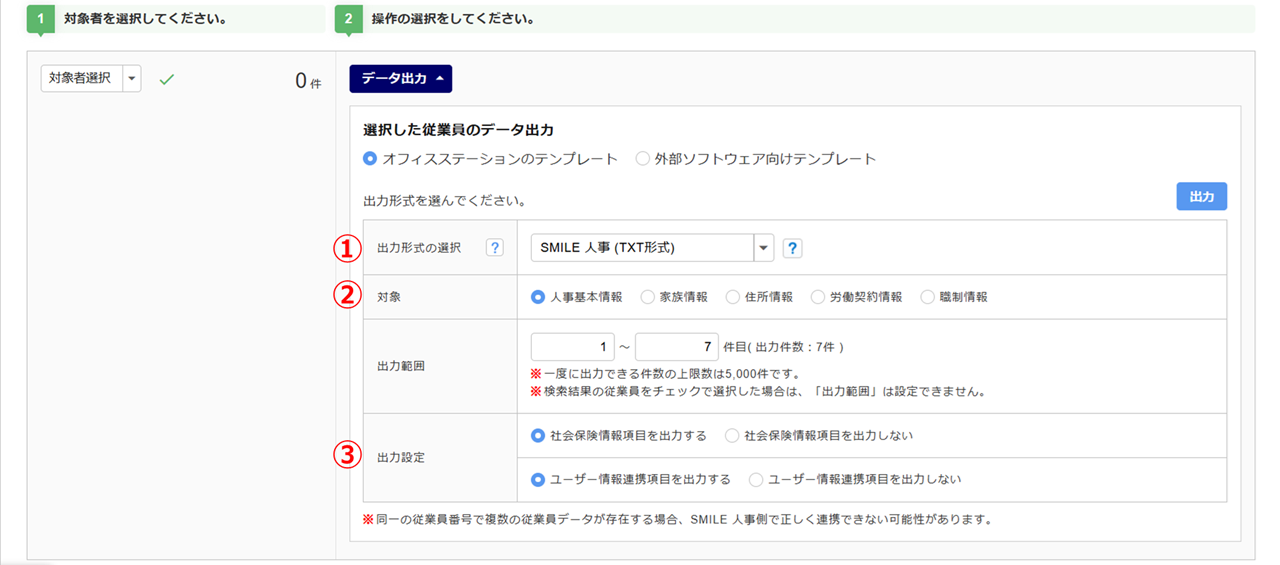1280x565 pixels.
Task: Choose 住所情報 as the target
Action: click(734, 297)
